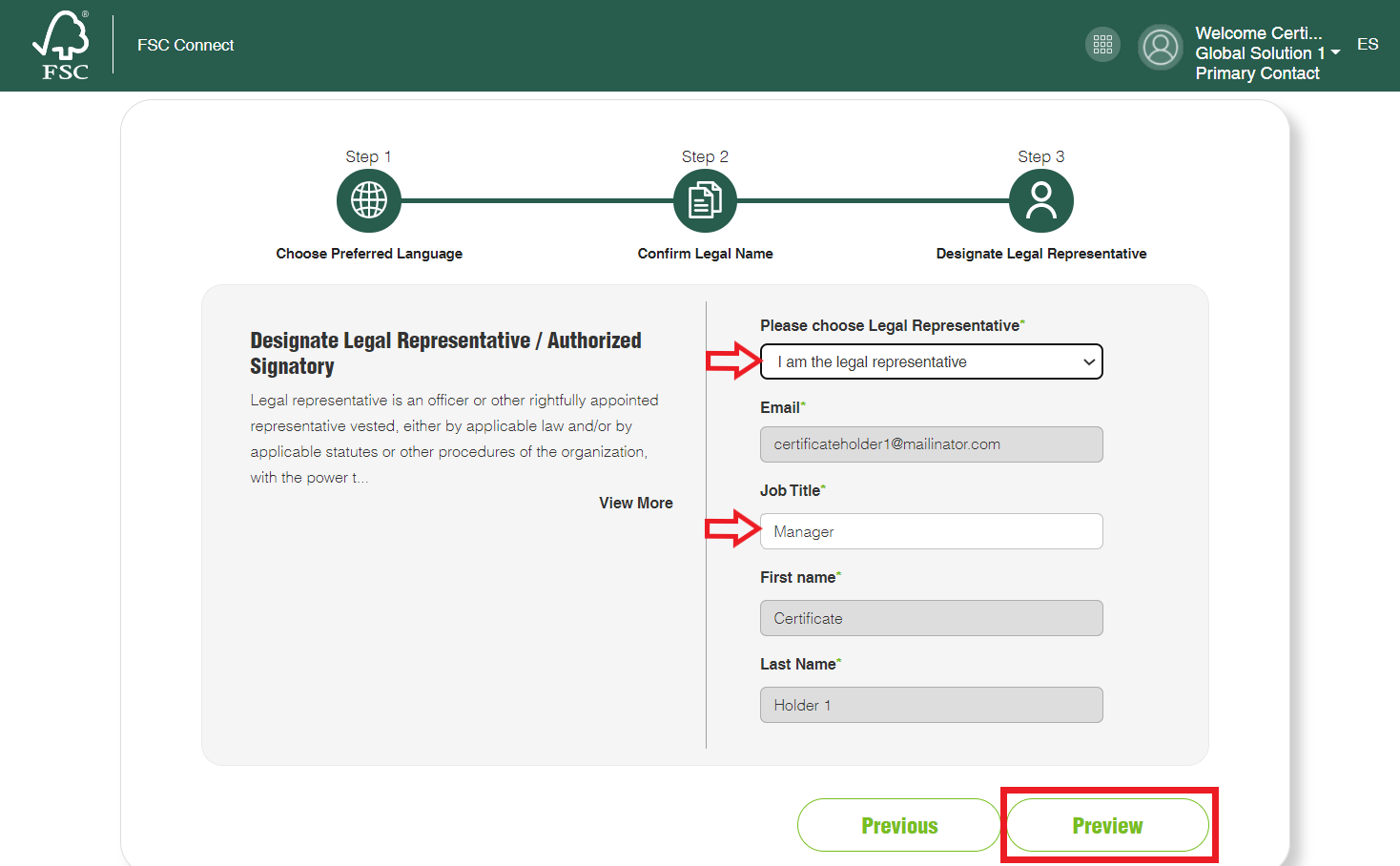This screenshot has width=1400, height=866.
Task: Click the Step 2 document icon
Action: click(x=705, y=200)
